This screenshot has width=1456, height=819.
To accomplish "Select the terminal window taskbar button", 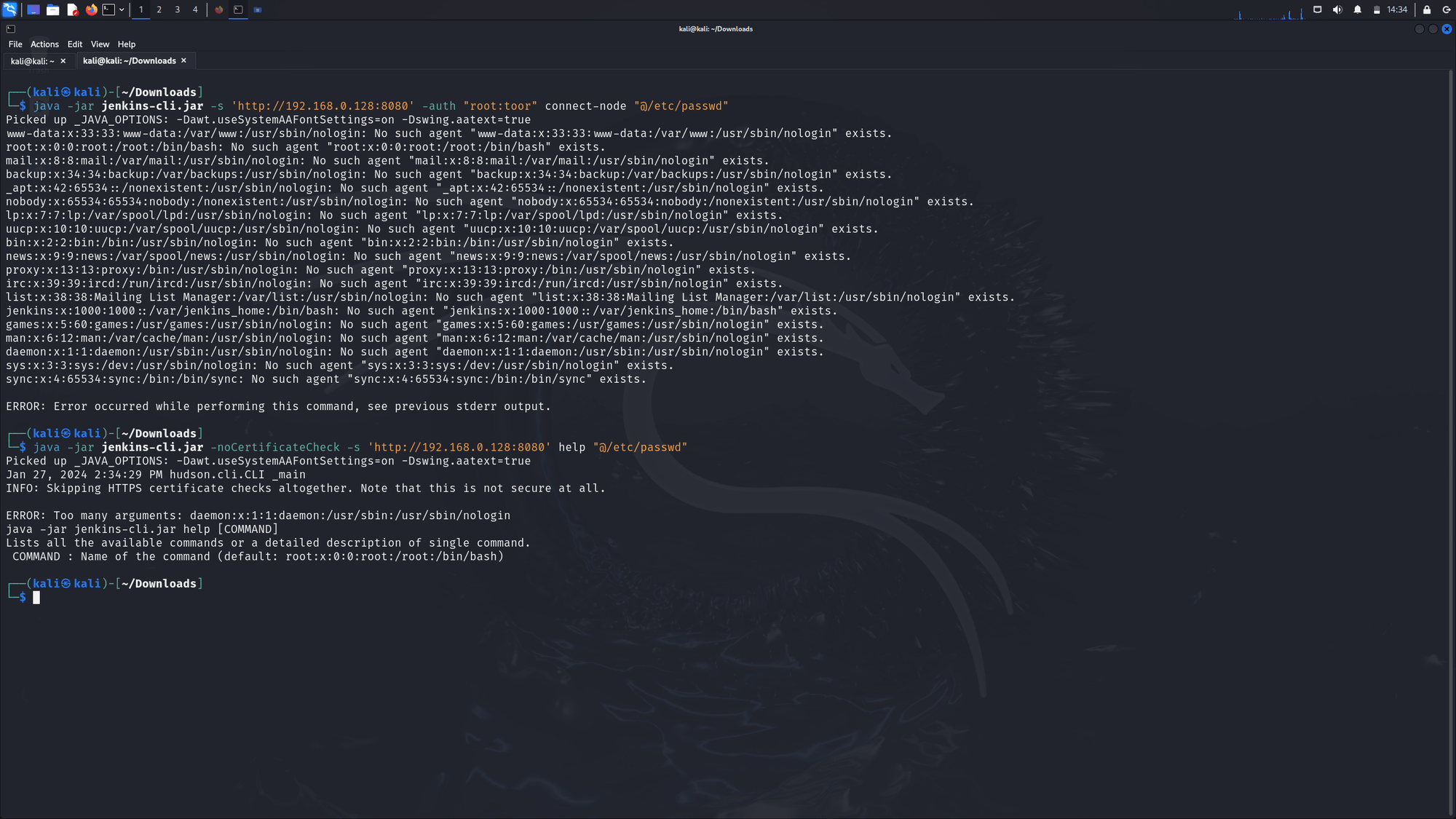I will click(x=238, y=9).
